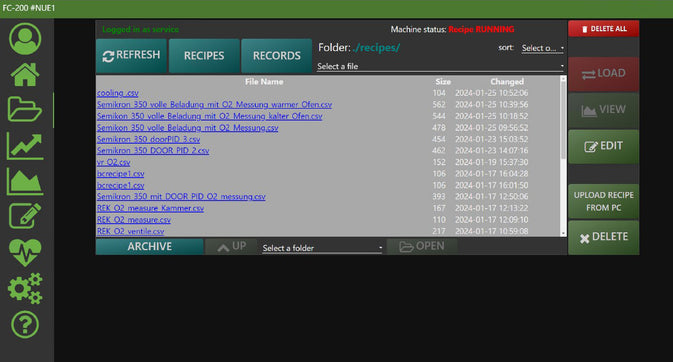
Task: Click the ARCHIVE button
Action: point(149,246)
